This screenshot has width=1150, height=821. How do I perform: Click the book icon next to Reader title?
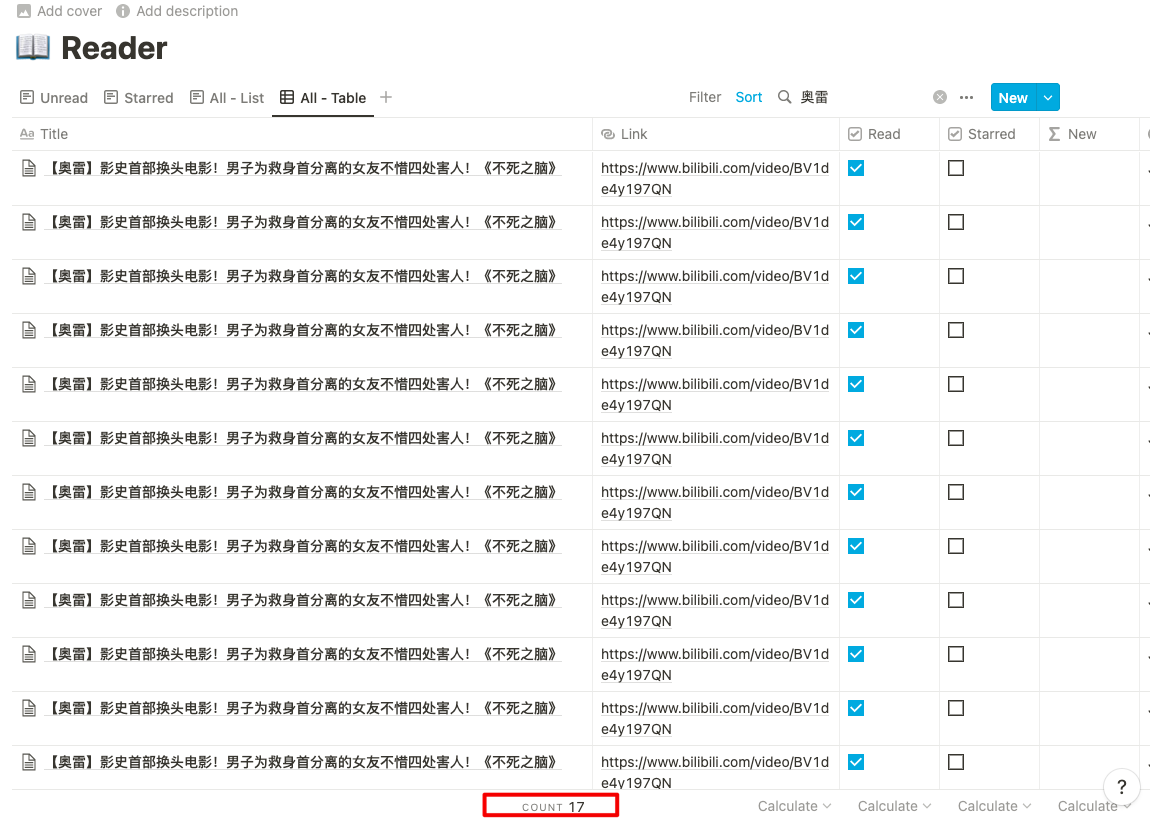pos(31,47)
